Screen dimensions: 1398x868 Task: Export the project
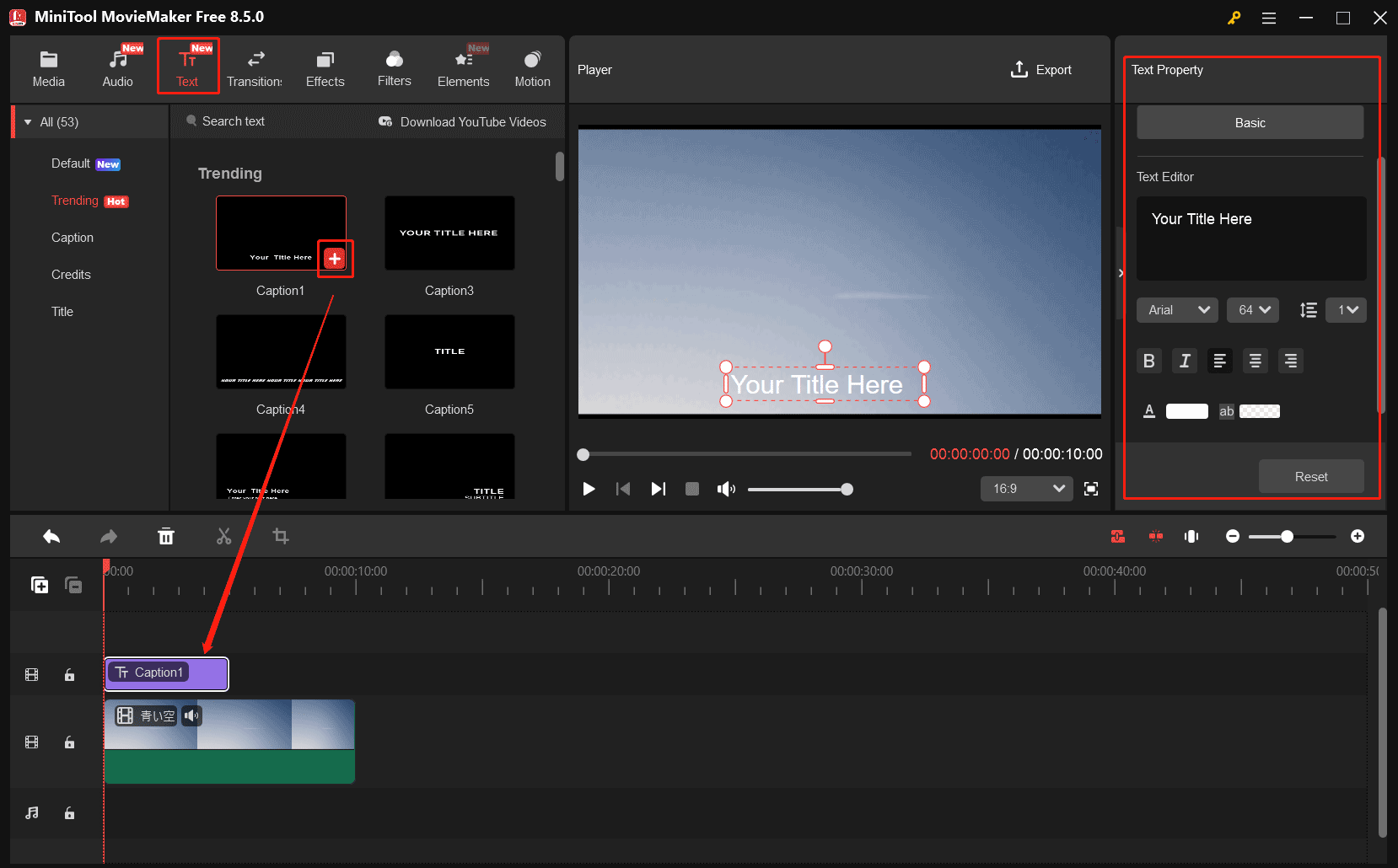click(x=1041, y=69)
